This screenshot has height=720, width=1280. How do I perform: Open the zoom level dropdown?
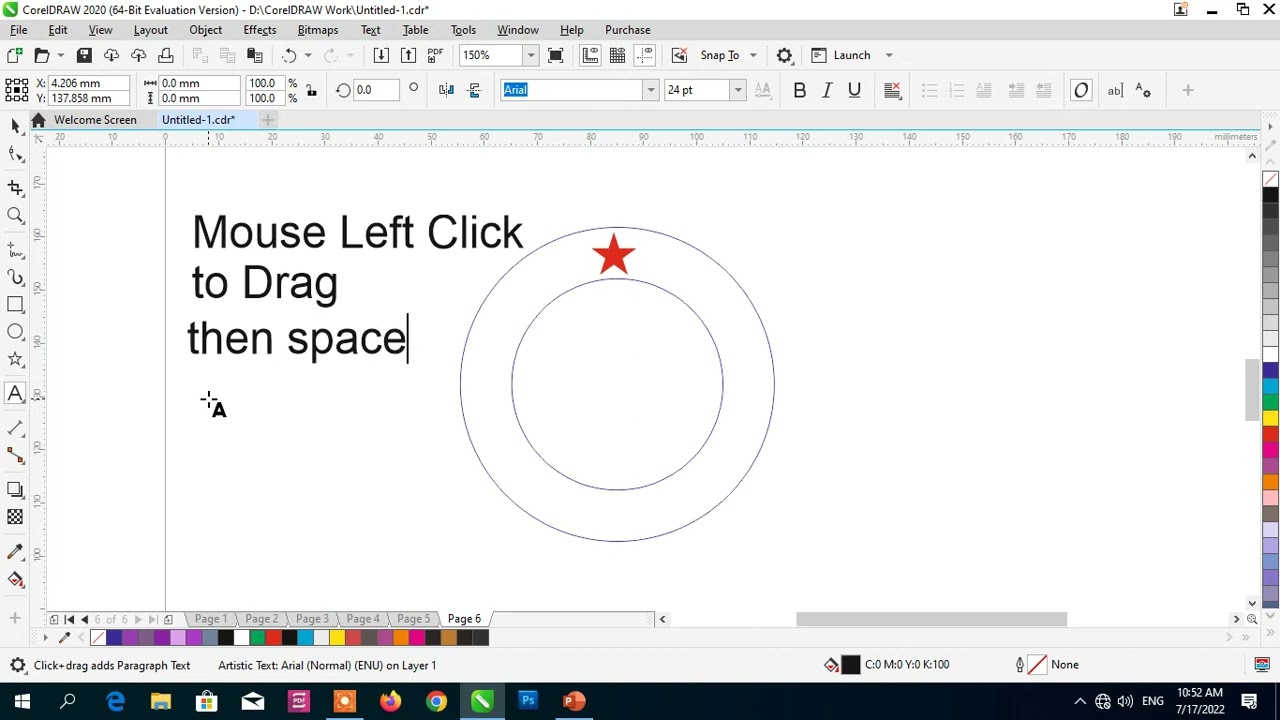531,55
